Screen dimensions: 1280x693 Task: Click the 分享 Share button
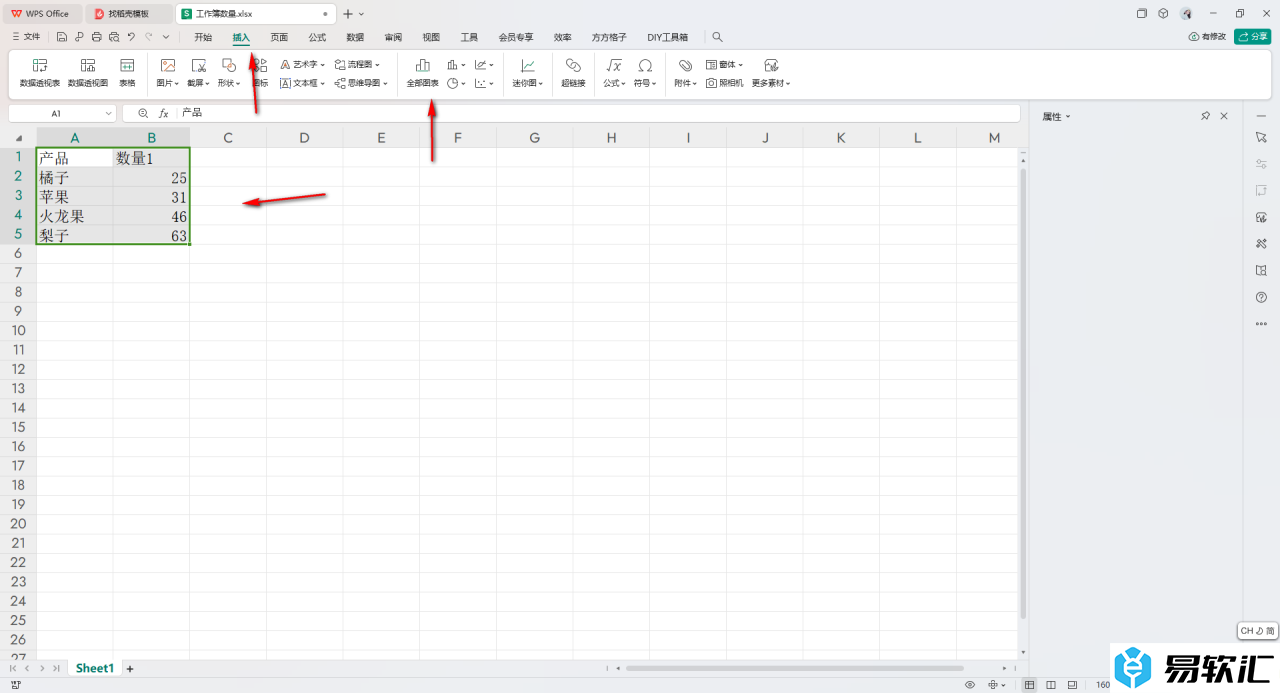tap(1252, 37)
